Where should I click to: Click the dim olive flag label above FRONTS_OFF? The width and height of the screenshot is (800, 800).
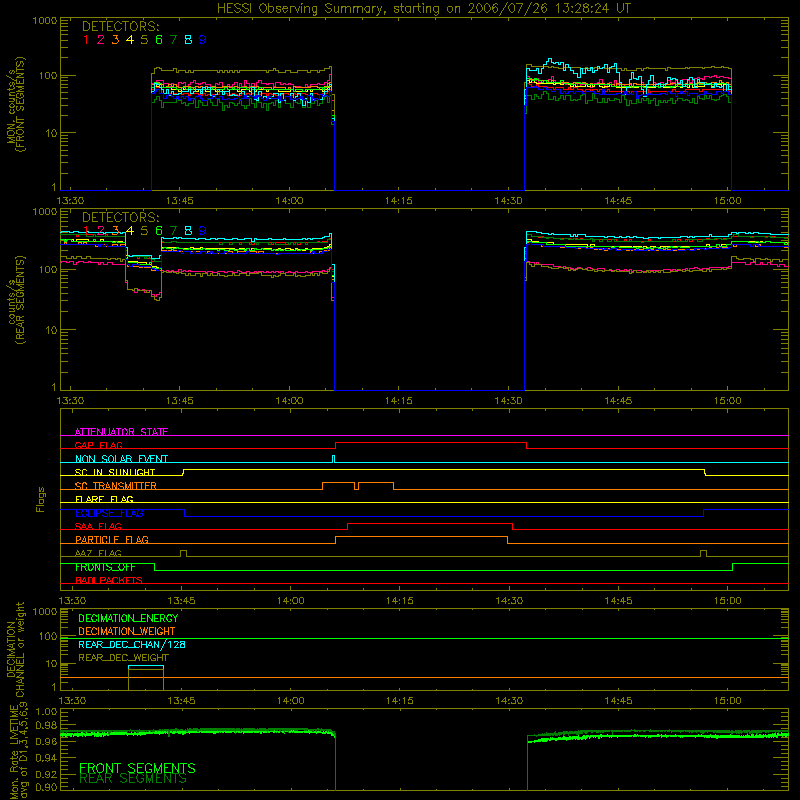[x=98, y=554]
